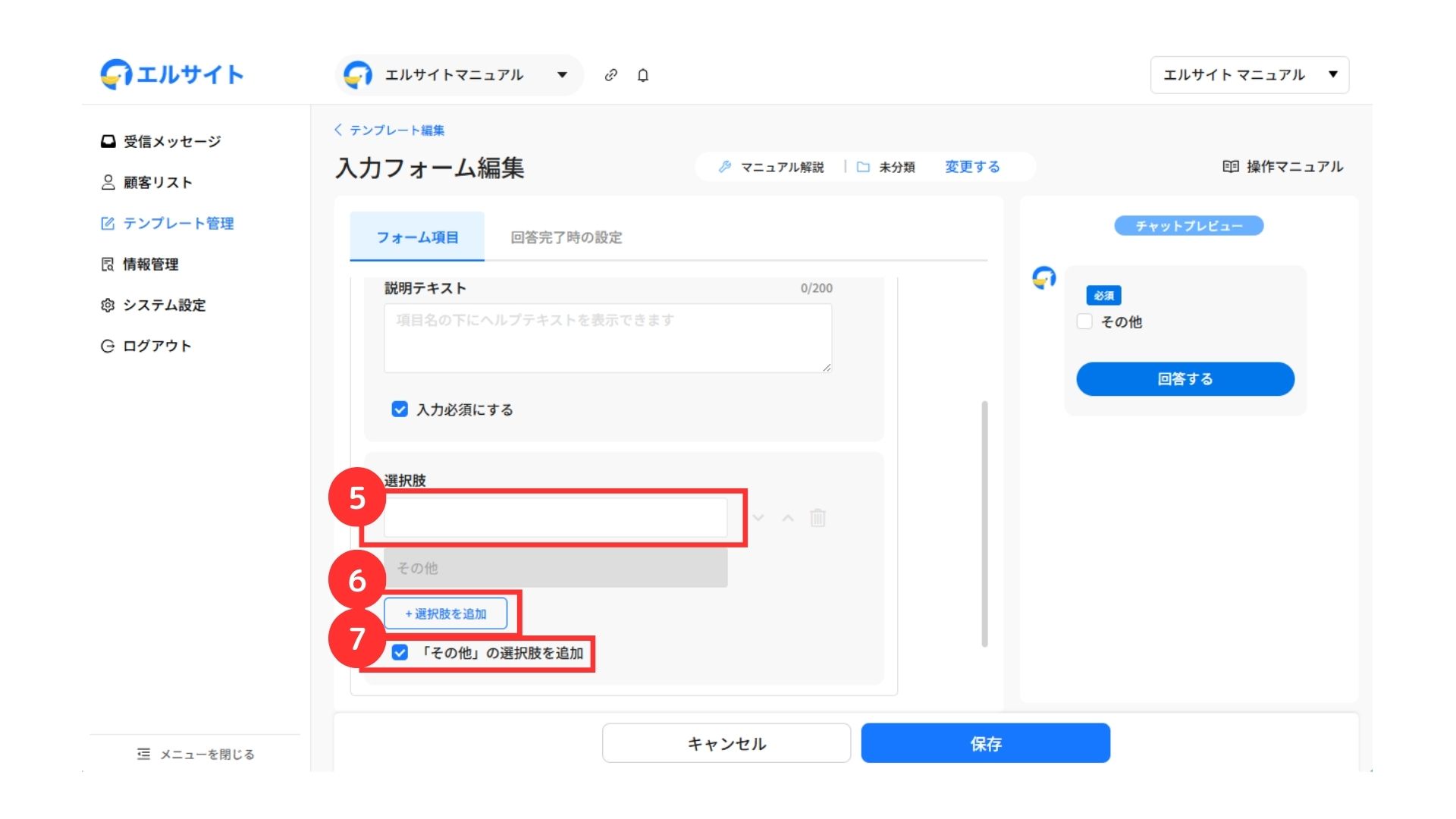Image resolution: width=1456 pixels, height=819 pixels.
Task: Click the form panel vertical scrollbar
Action: [984, 523]
